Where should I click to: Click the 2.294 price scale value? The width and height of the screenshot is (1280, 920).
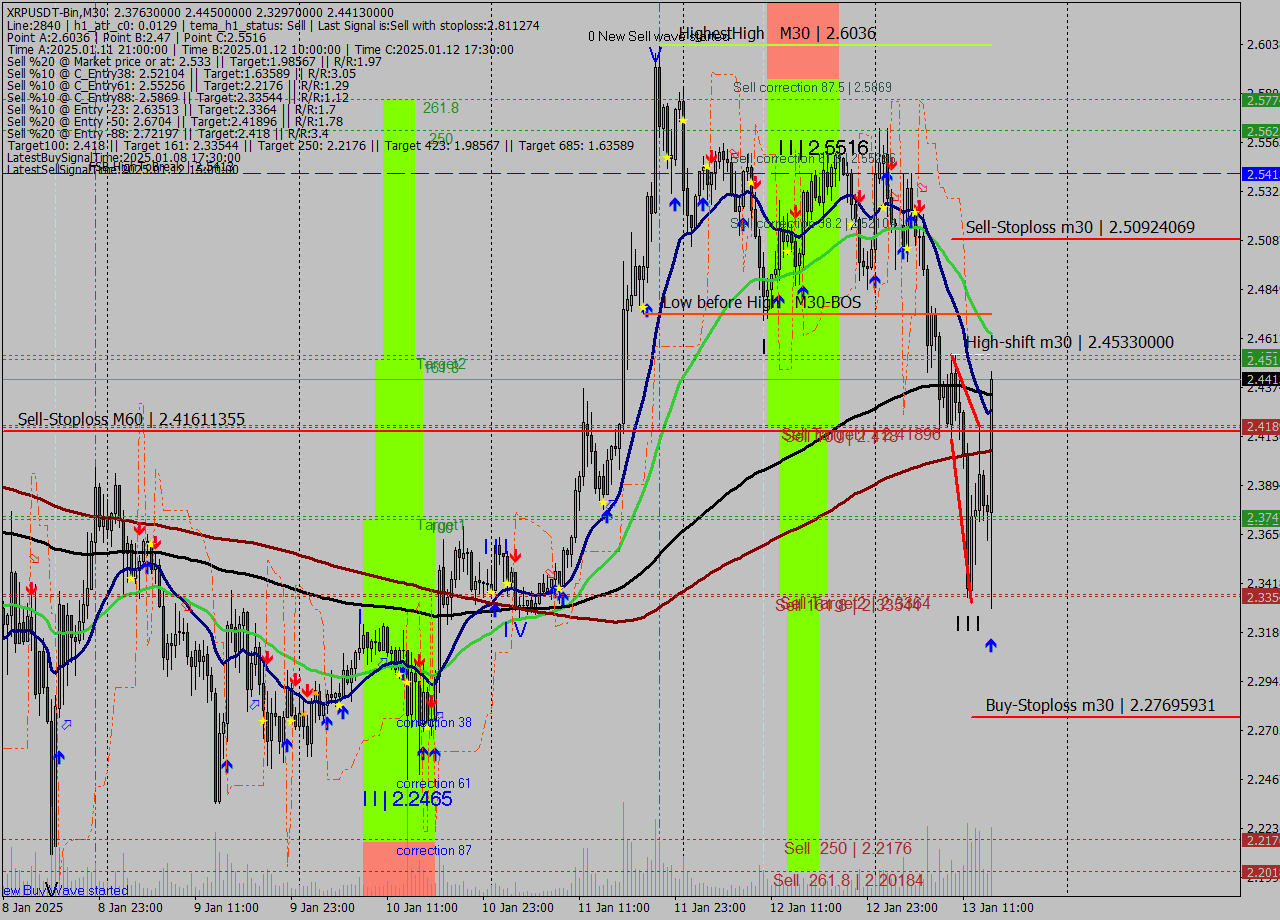point(1263,681)
